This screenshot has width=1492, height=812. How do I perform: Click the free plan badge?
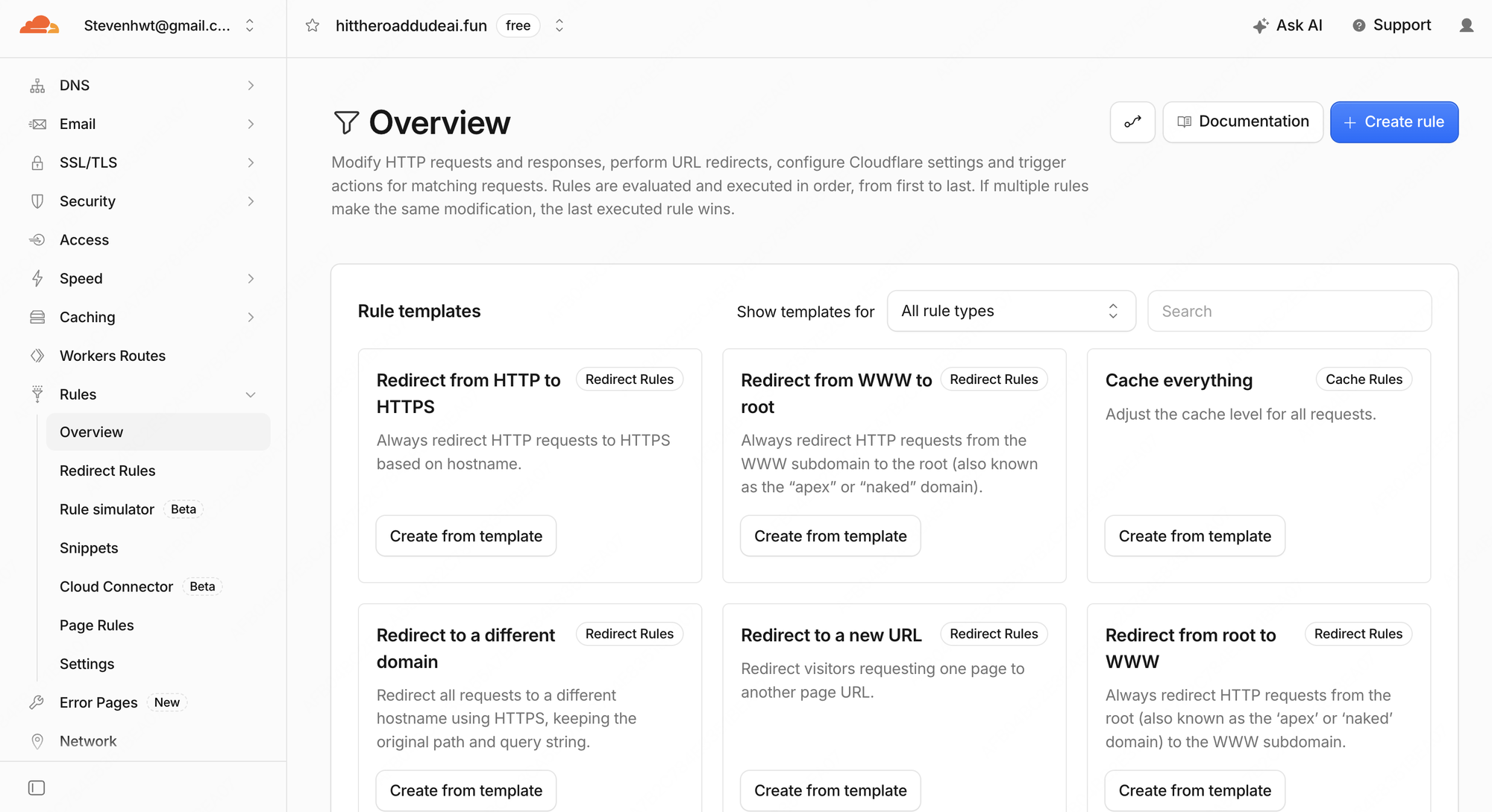[x=518, y=25]
